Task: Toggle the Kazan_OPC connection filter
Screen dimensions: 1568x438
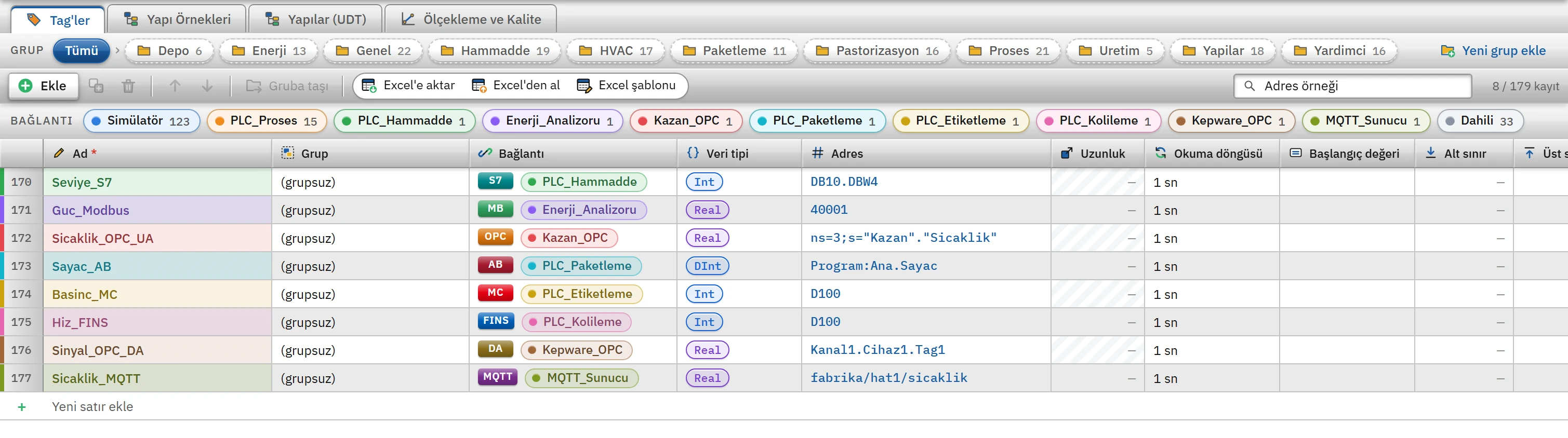Action: (686, 121)
